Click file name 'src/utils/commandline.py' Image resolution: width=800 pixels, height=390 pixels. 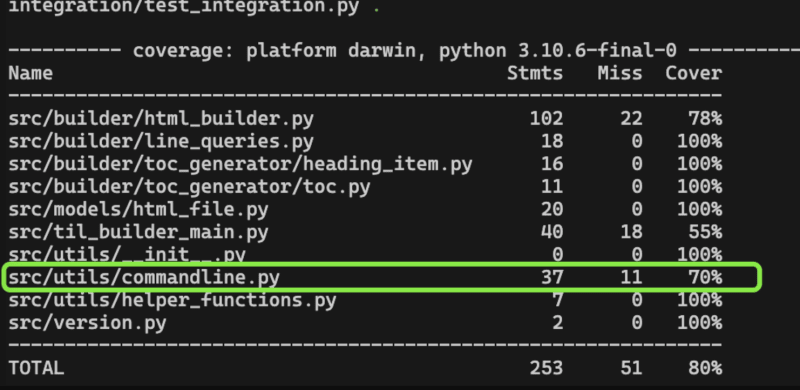(x=144, y=277)
